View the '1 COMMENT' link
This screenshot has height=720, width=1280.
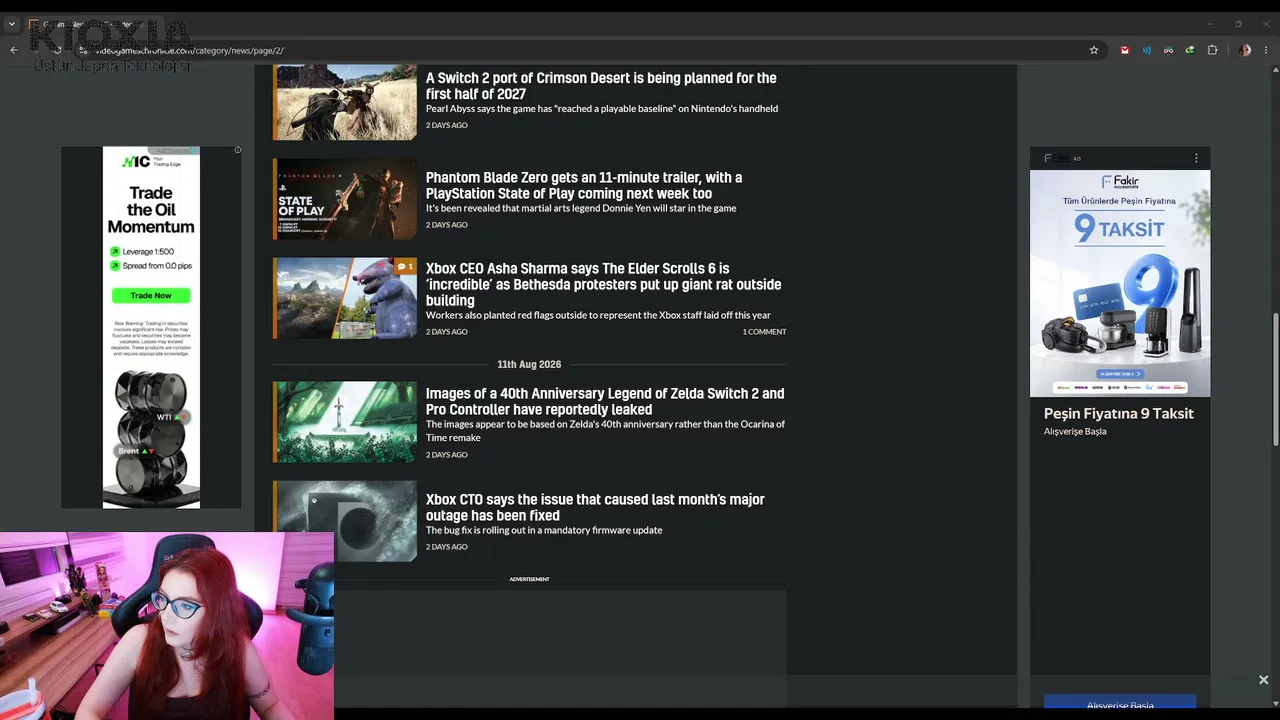[764, 332]
